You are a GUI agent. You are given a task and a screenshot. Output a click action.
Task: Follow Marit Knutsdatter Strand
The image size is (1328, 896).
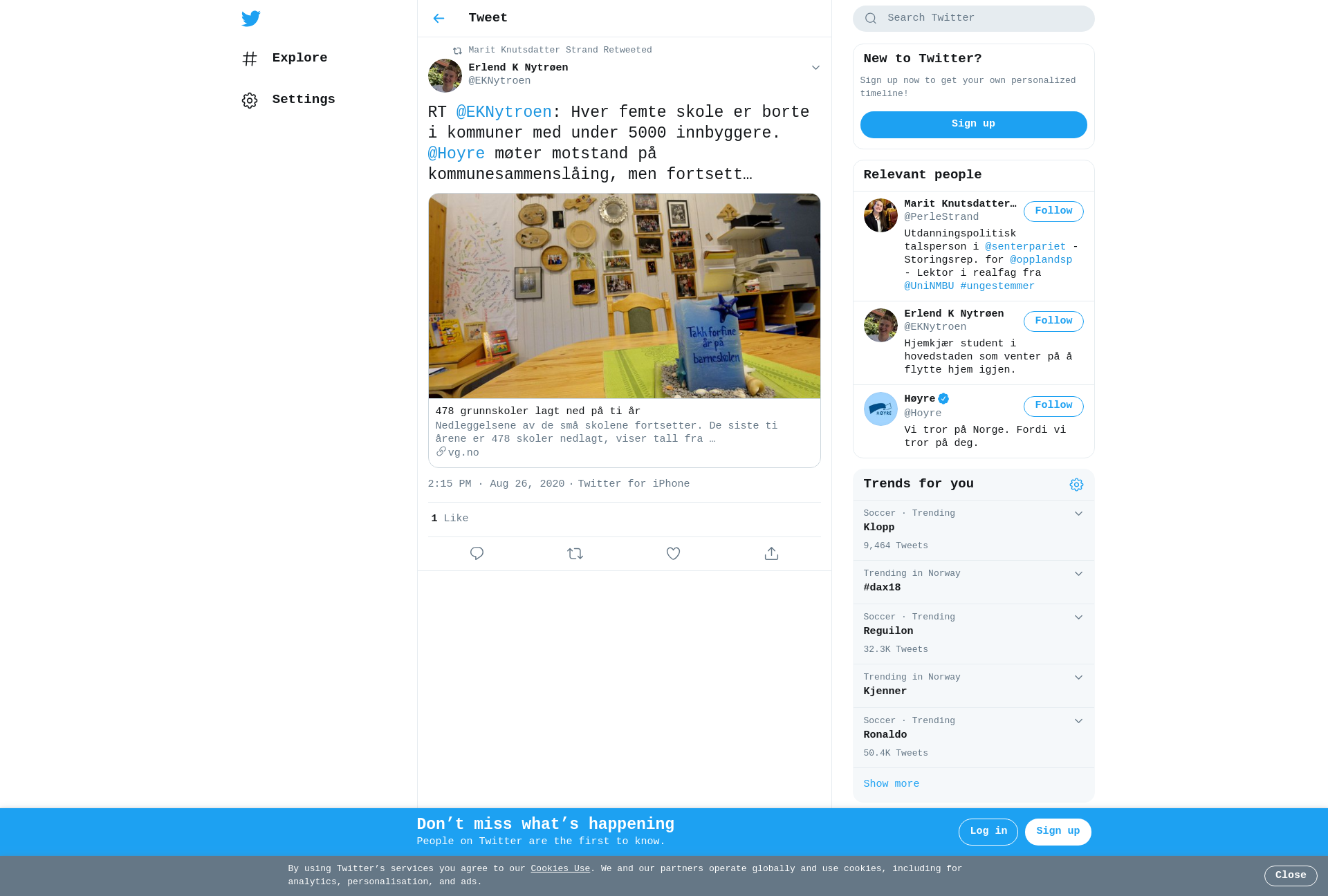click(1053, 212)
